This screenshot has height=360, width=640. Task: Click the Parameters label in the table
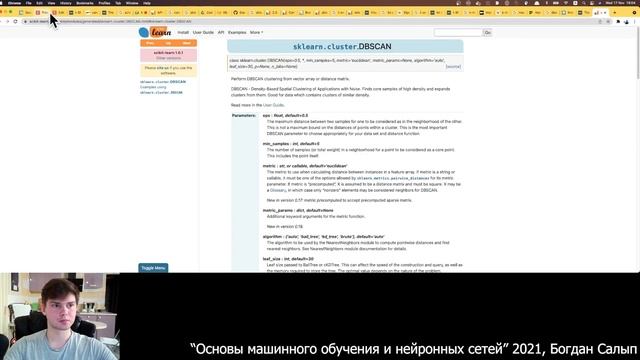[x=244, y=116]
